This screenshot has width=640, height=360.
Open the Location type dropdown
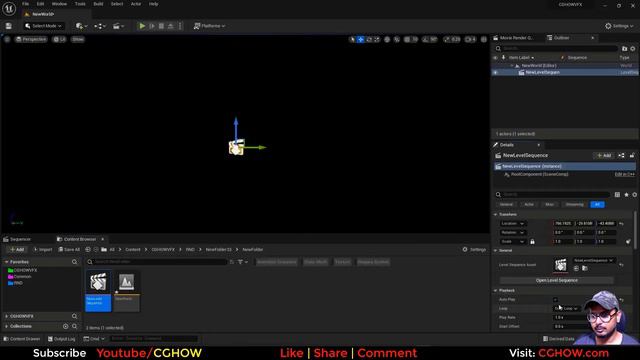pos(512,224)
